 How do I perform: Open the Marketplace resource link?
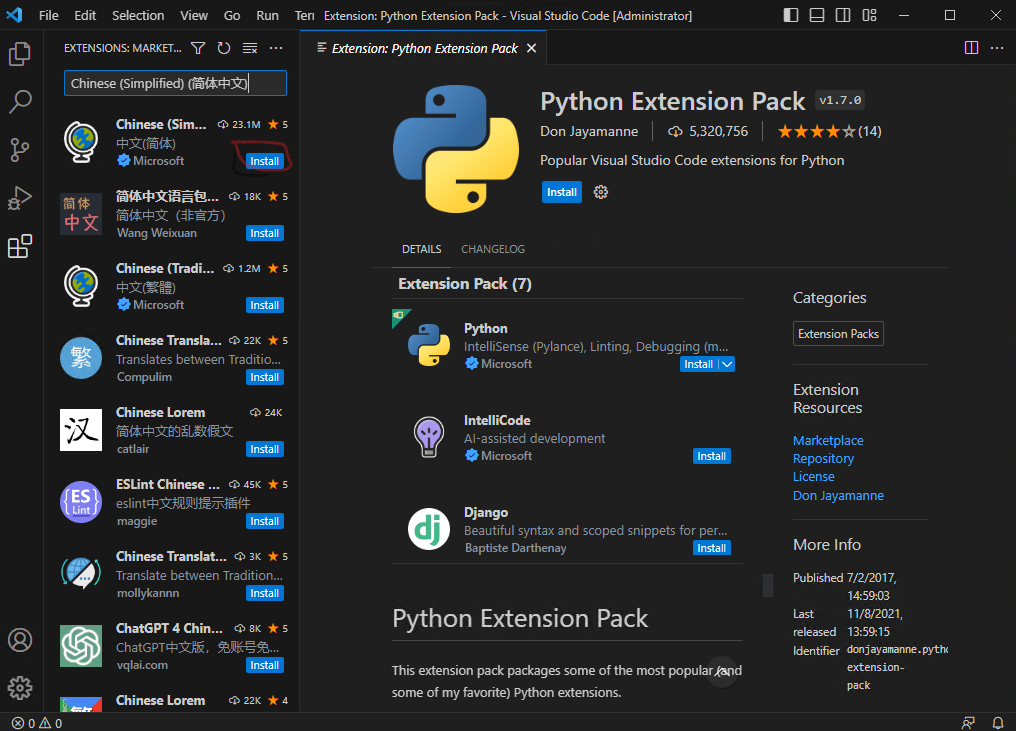[x=828, y=441]
